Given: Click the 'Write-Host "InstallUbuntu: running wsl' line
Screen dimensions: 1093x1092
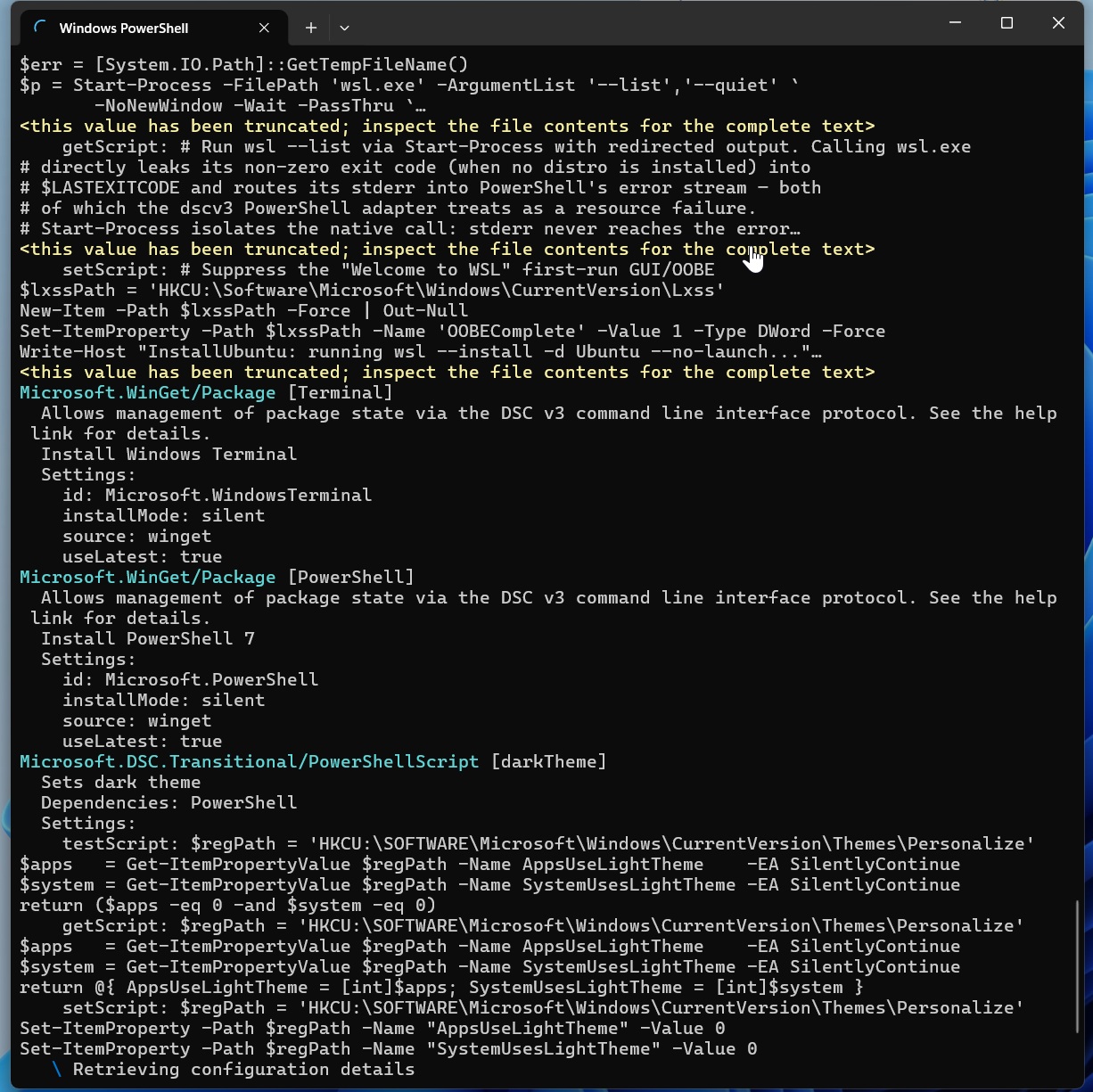Looking at the screenshot, I should (x=421, y=351).
